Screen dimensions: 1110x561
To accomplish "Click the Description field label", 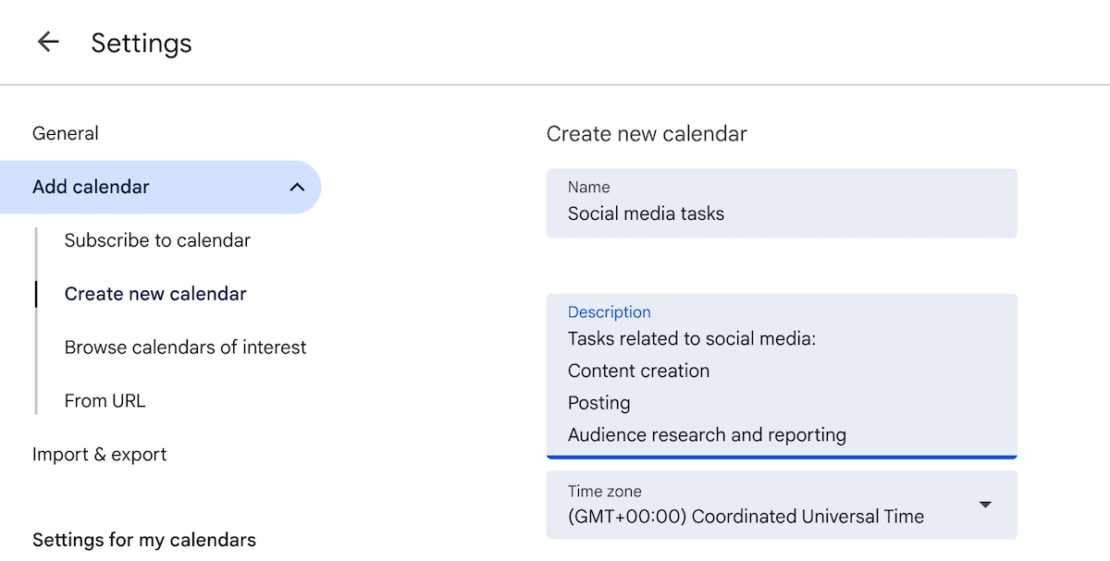I will [609, 312].
